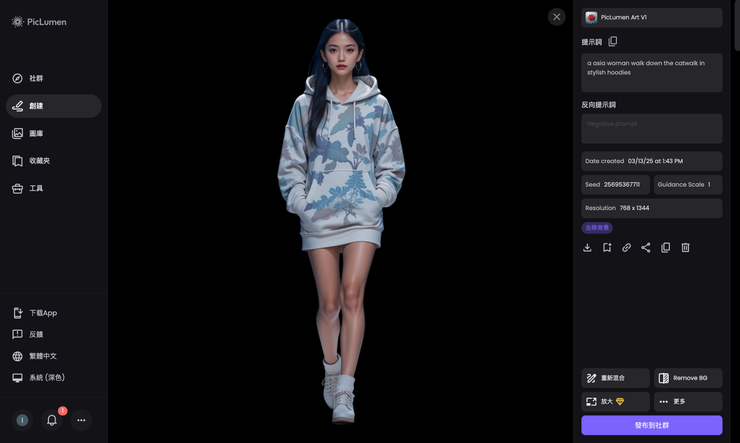Open the 繁體中文 language selector
The height and width of the screenshot is (443, 740).
click(42, 356)
